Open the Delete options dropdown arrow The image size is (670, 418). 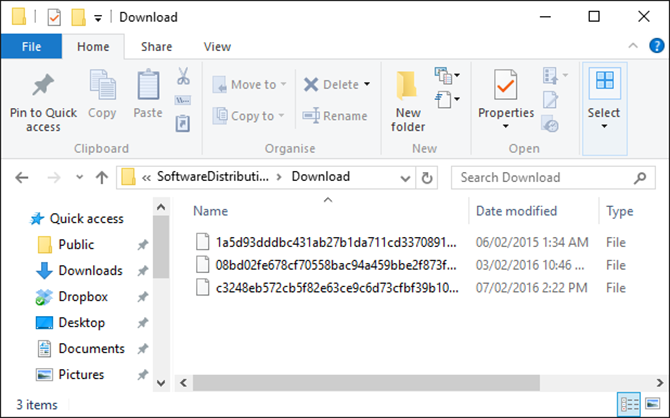(x=367, y=85)
